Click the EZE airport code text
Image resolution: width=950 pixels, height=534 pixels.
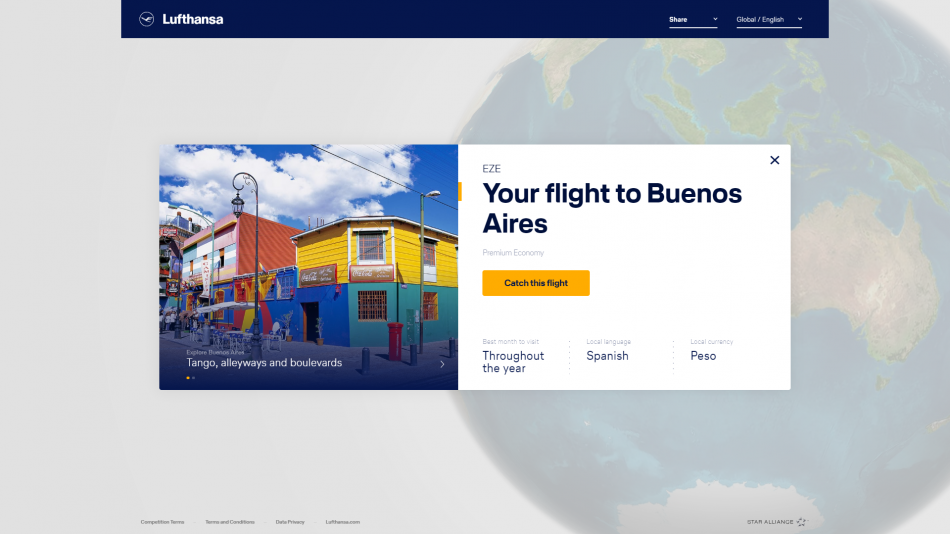pyautogui.click(x=491, y=169)
